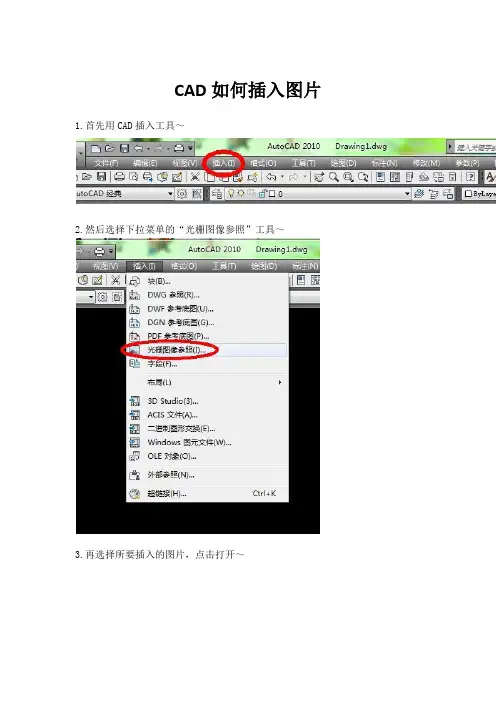Choose 外部参照(N)... menu entry
The image size is (496, 702).
pos(207,475)
